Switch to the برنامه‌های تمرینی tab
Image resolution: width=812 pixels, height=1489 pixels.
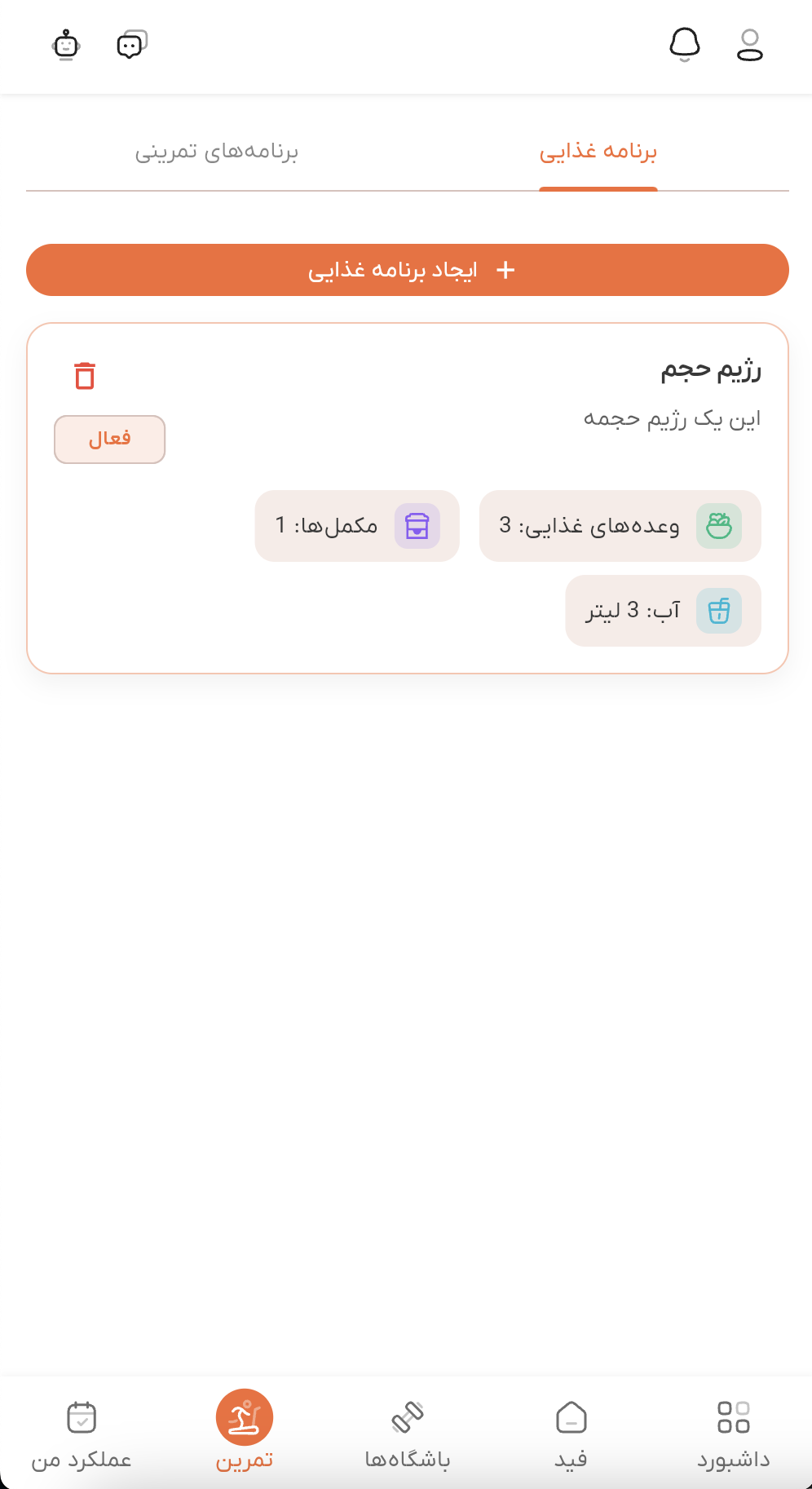[x=218, y=152]
